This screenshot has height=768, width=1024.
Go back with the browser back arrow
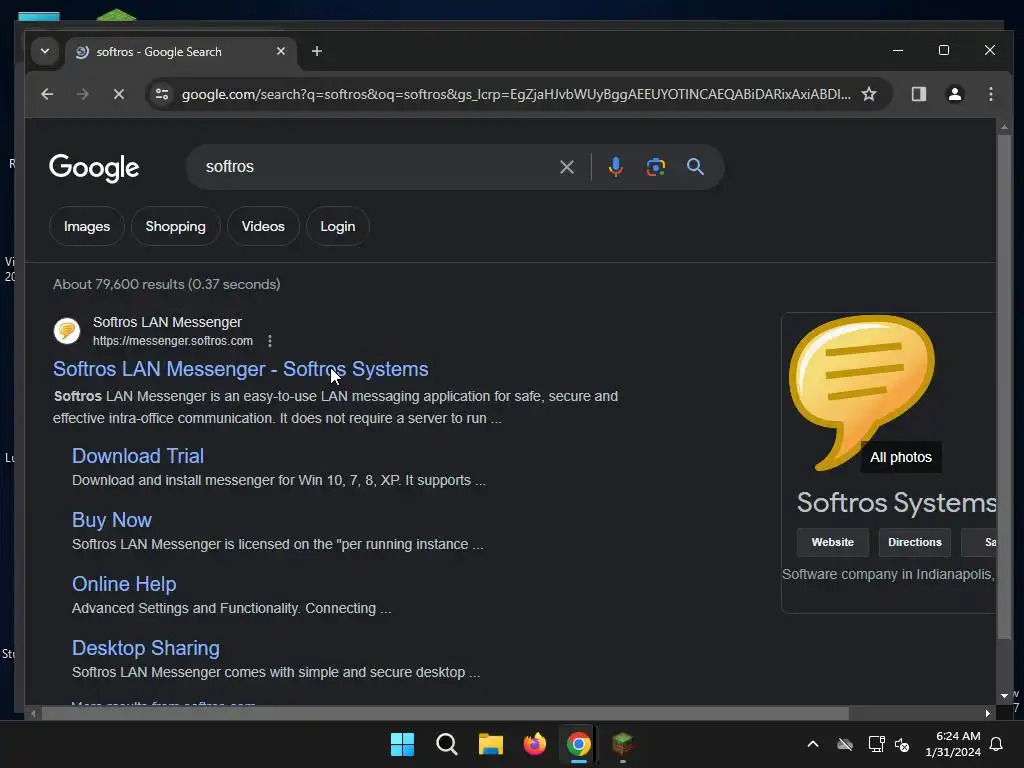coord(47,94)
